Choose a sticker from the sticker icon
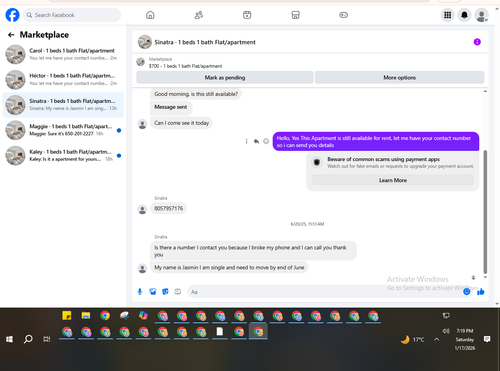This screenshot has width=500, height=371. [165, 292]
